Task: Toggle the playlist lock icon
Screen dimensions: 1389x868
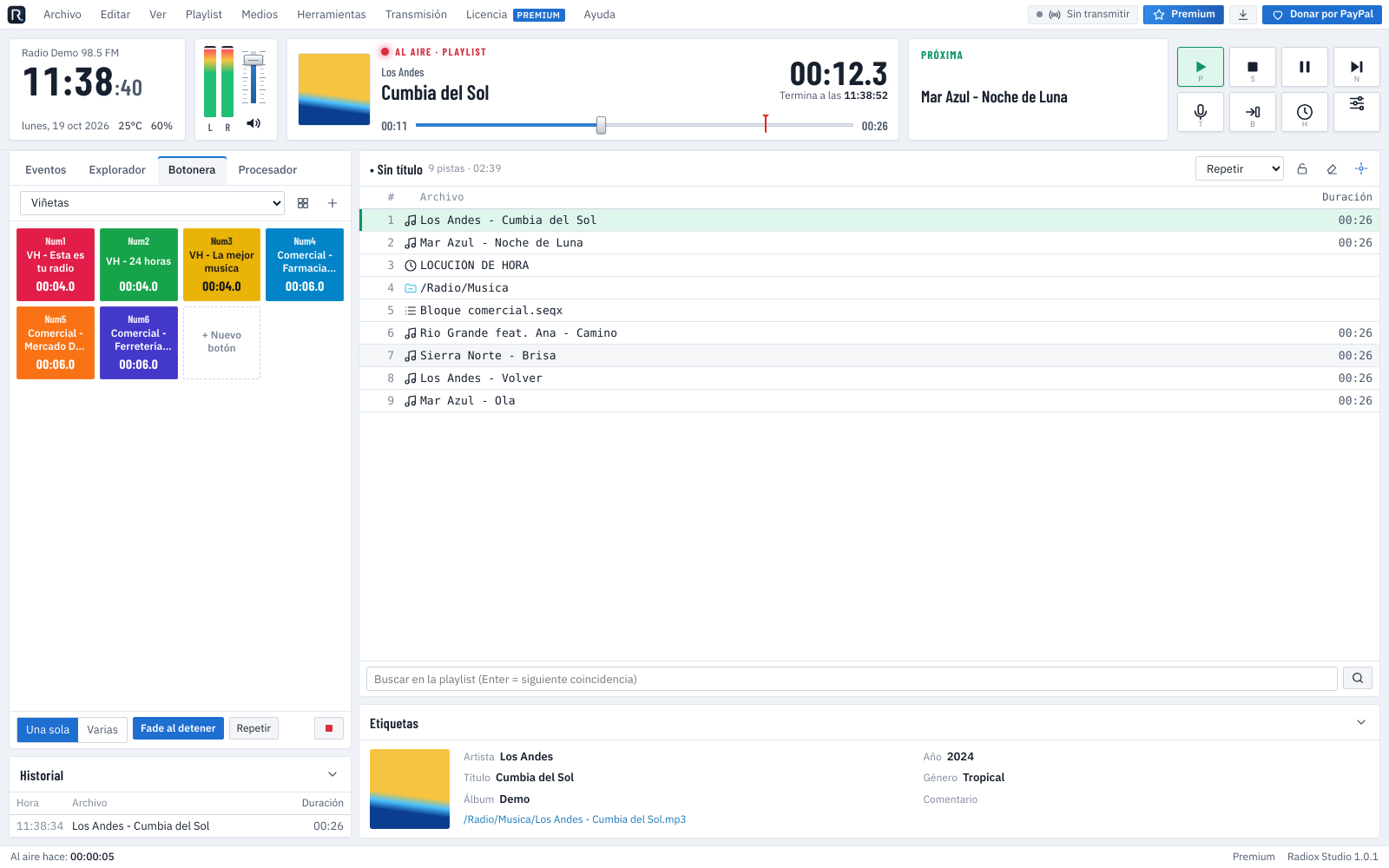Action: pyautogui.click(x=1302, y=169)
